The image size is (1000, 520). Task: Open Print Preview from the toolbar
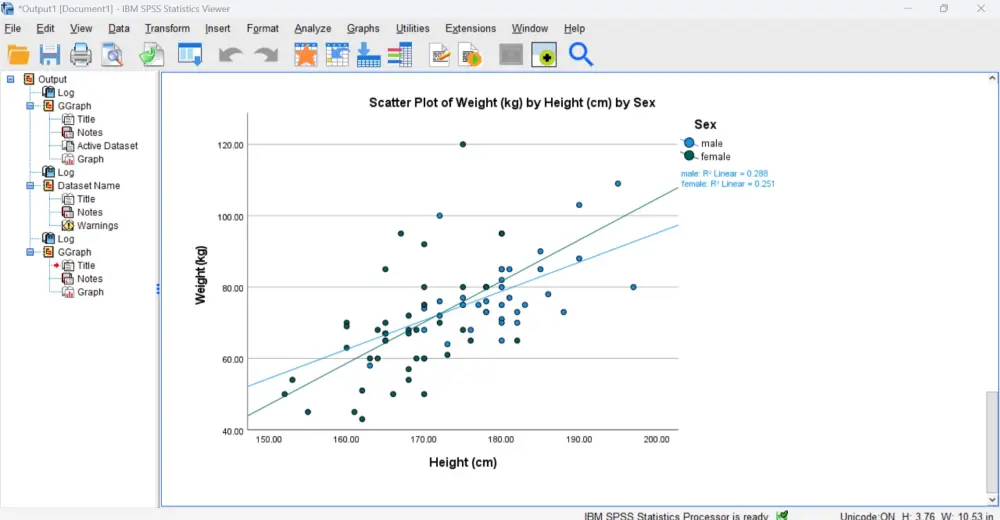pyautogui.click(x=112, y=55)
